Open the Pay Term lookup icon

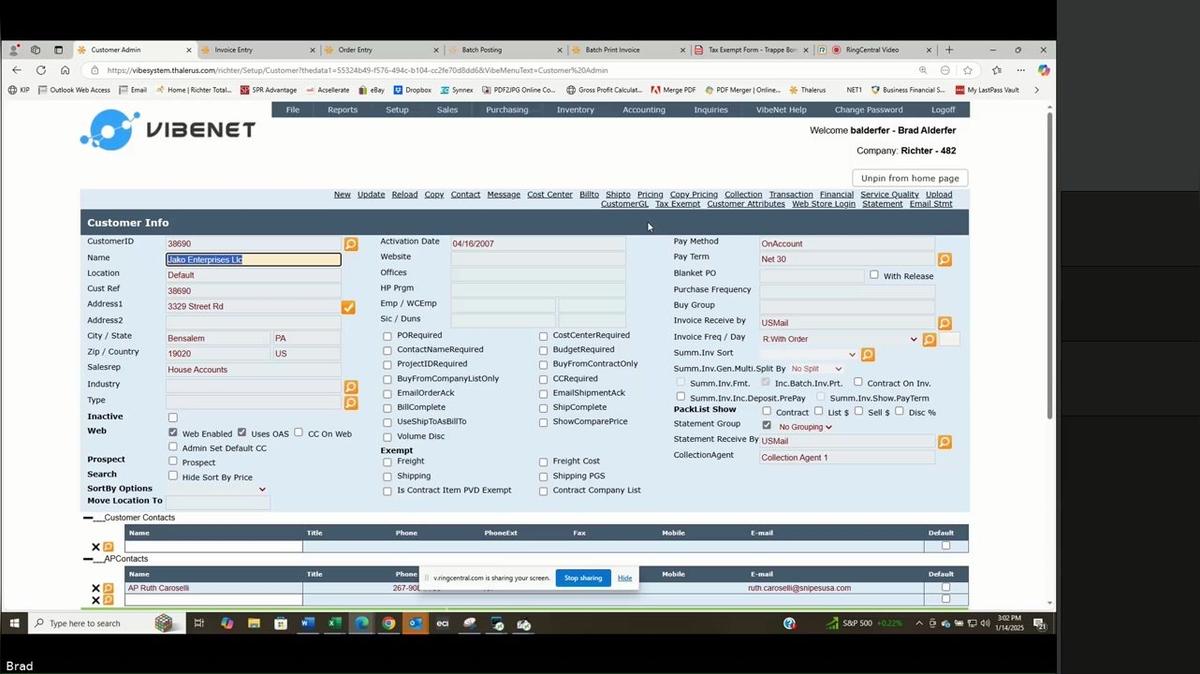944,260
